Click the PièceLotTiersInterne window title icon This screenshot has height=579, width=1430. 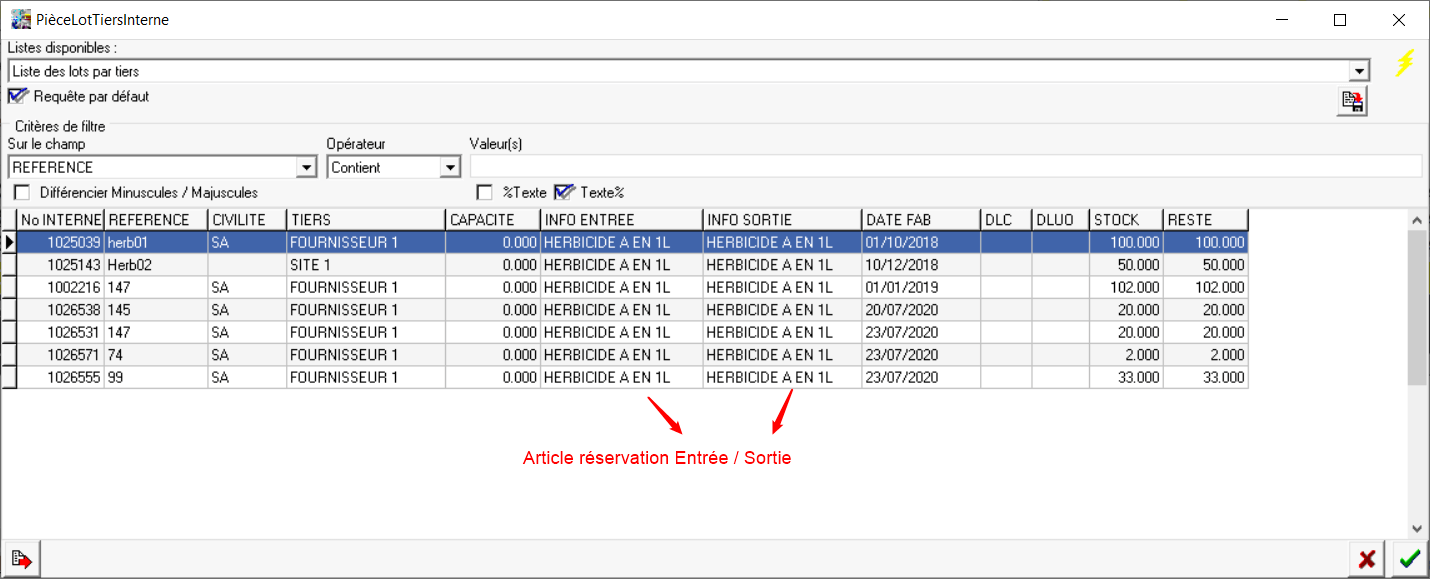click(x=20, y=19)
